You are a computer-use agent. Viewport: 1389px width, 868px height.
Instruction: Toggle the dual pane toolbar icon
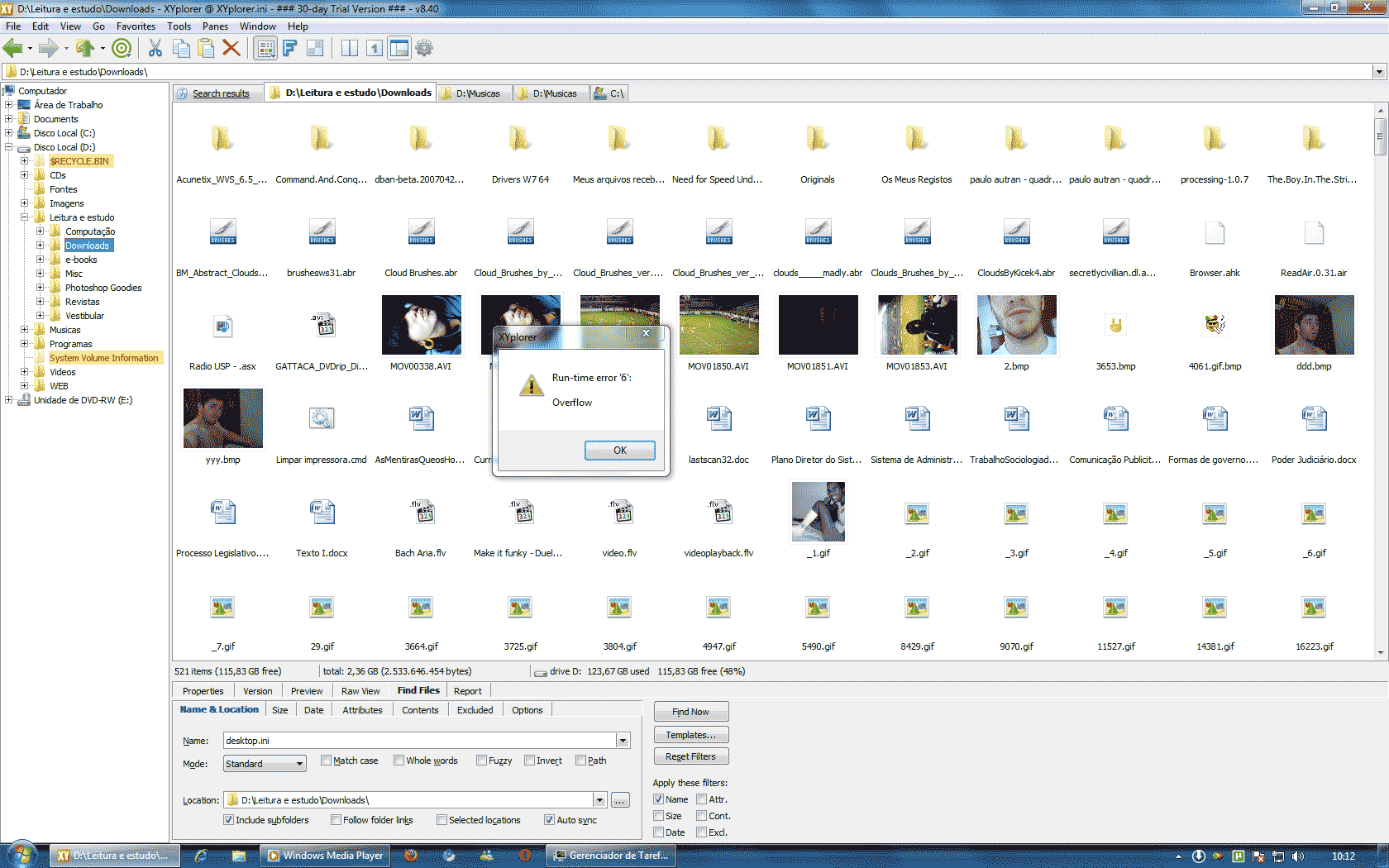(x=350, y=49)
